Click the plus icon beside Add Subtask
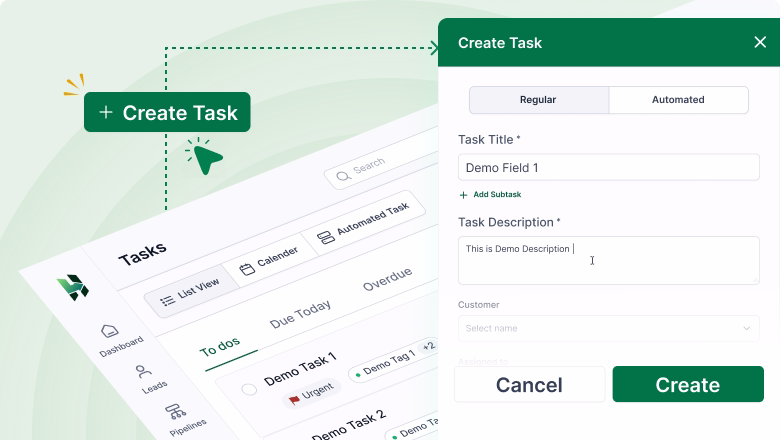780x440 pixels. coord(463,195)
